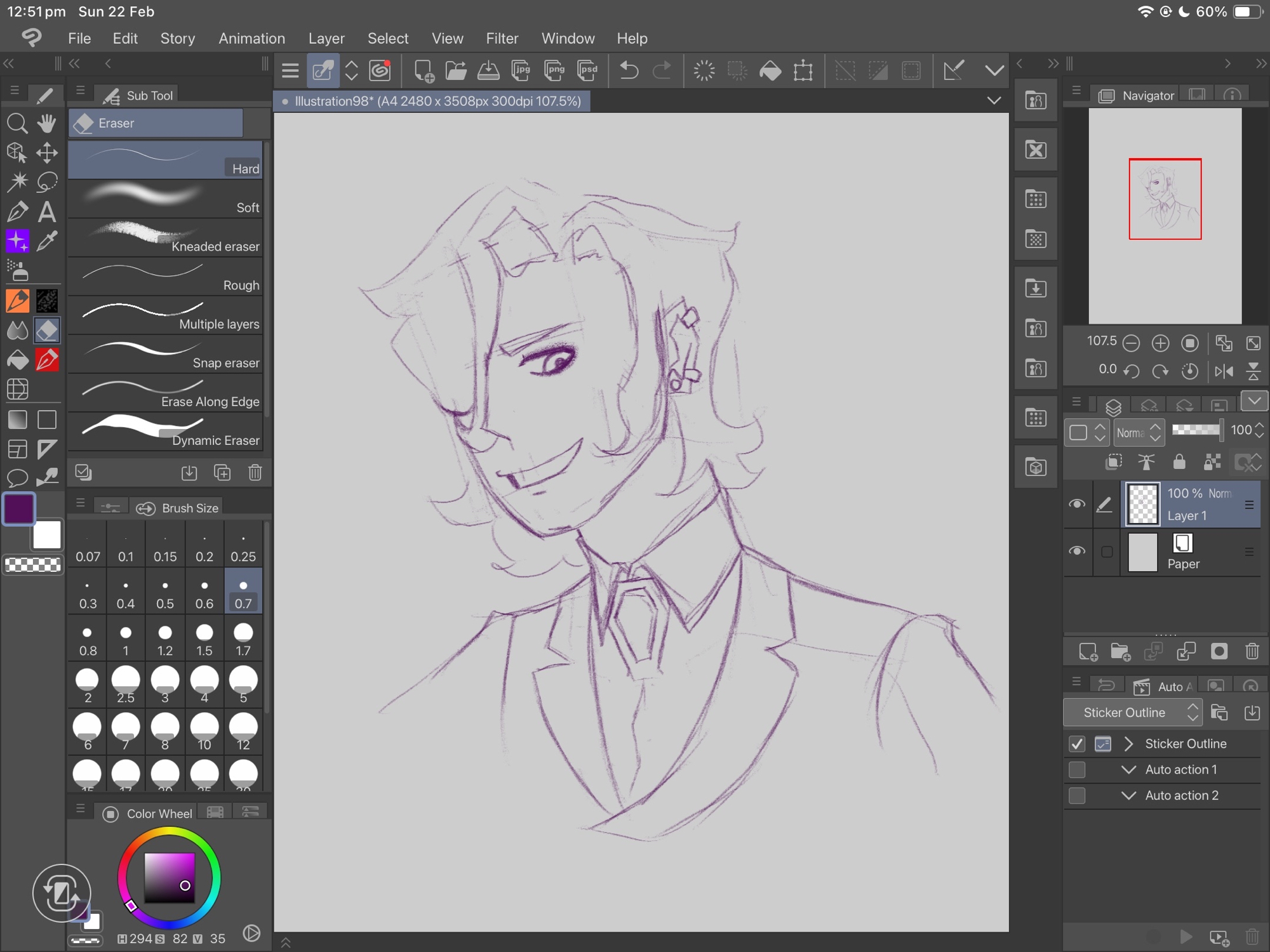Viewport: 1270px width, 952px height.
Task: Open the Animation menu
Action: pos(251,39)
